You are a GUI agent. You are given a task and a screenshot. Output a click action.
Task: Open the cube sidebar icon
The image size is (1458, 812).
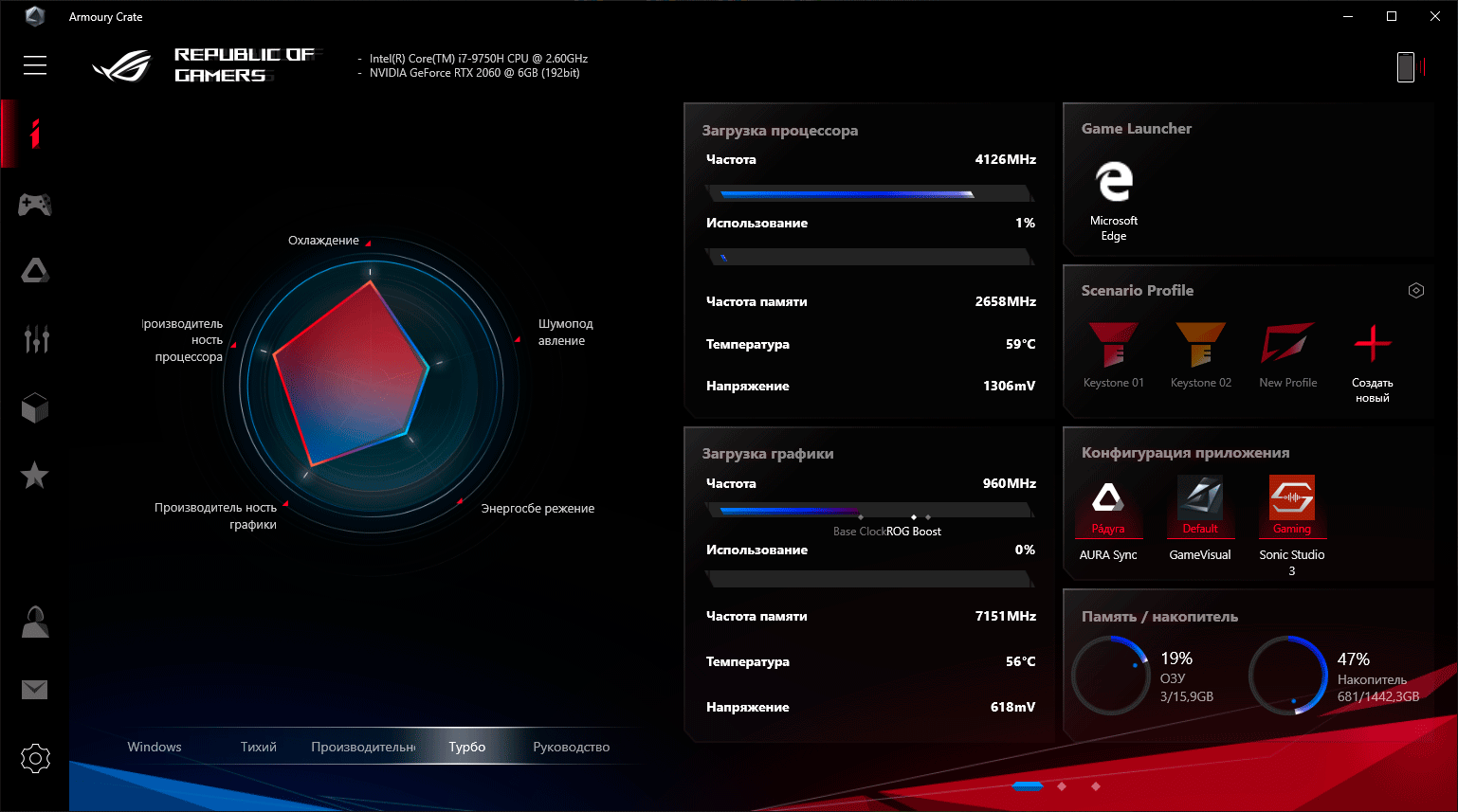(35, 408)
